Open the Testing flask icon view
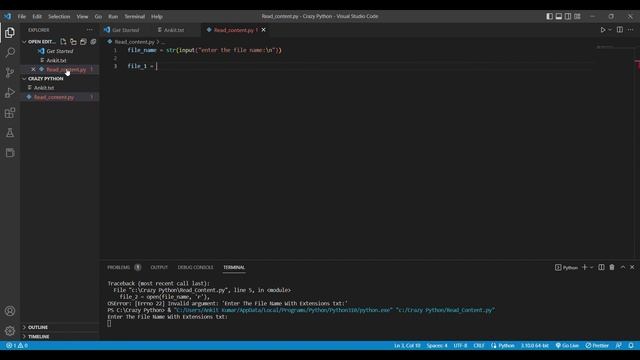 [x=10, y=133]
